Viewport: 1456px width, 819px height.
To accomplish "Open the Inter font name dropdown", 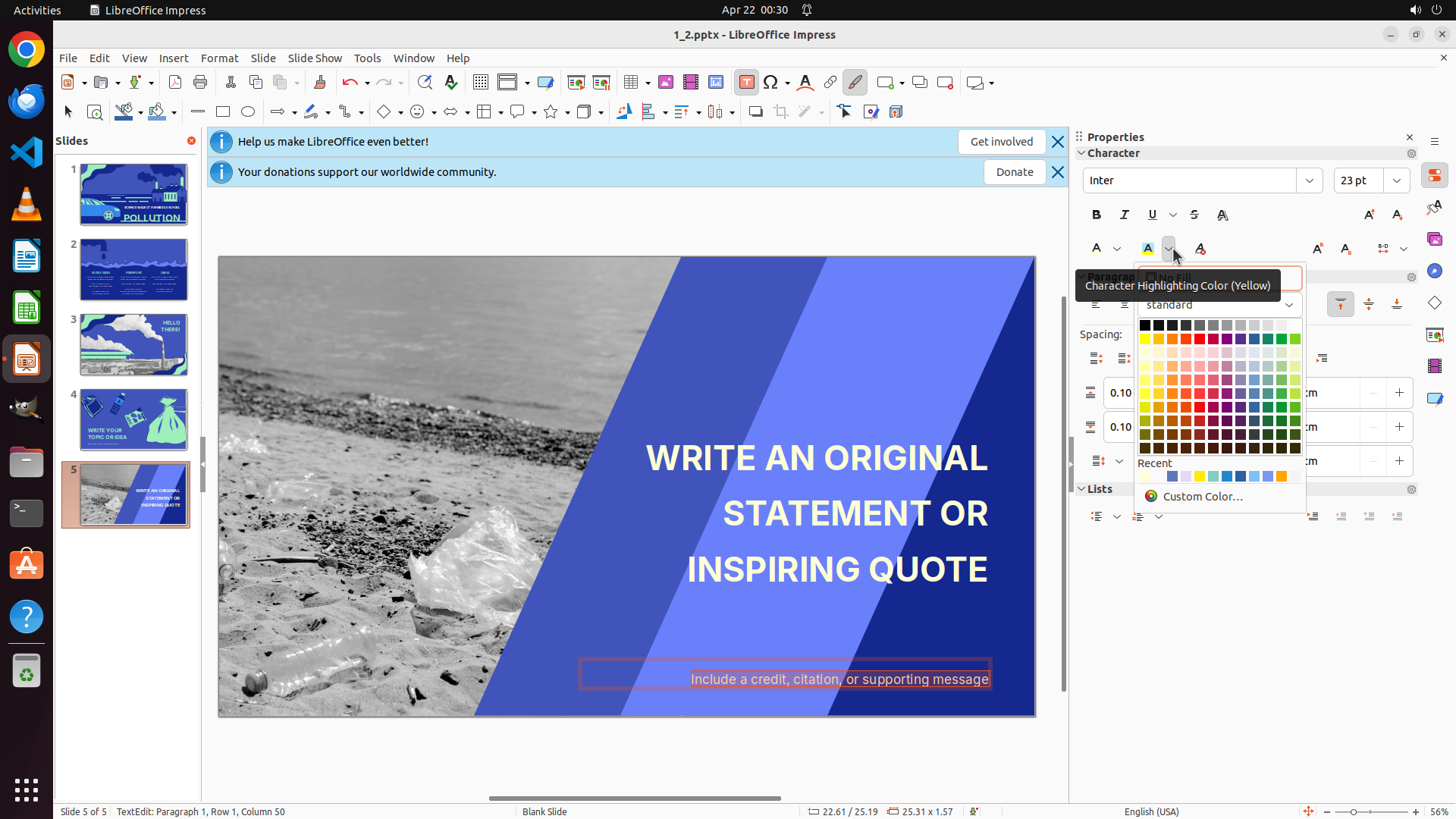I will pyautogui.click(x=1310, y=180).
